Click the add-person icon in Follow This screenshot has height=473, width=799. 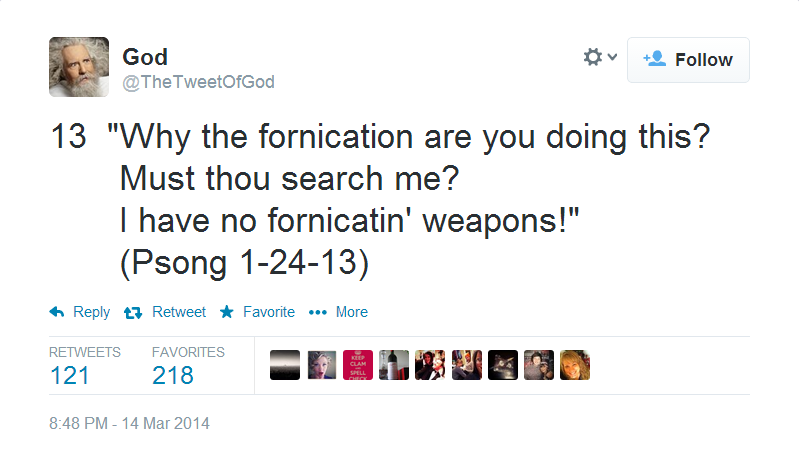pyautogui.click(x=654, y=59)
